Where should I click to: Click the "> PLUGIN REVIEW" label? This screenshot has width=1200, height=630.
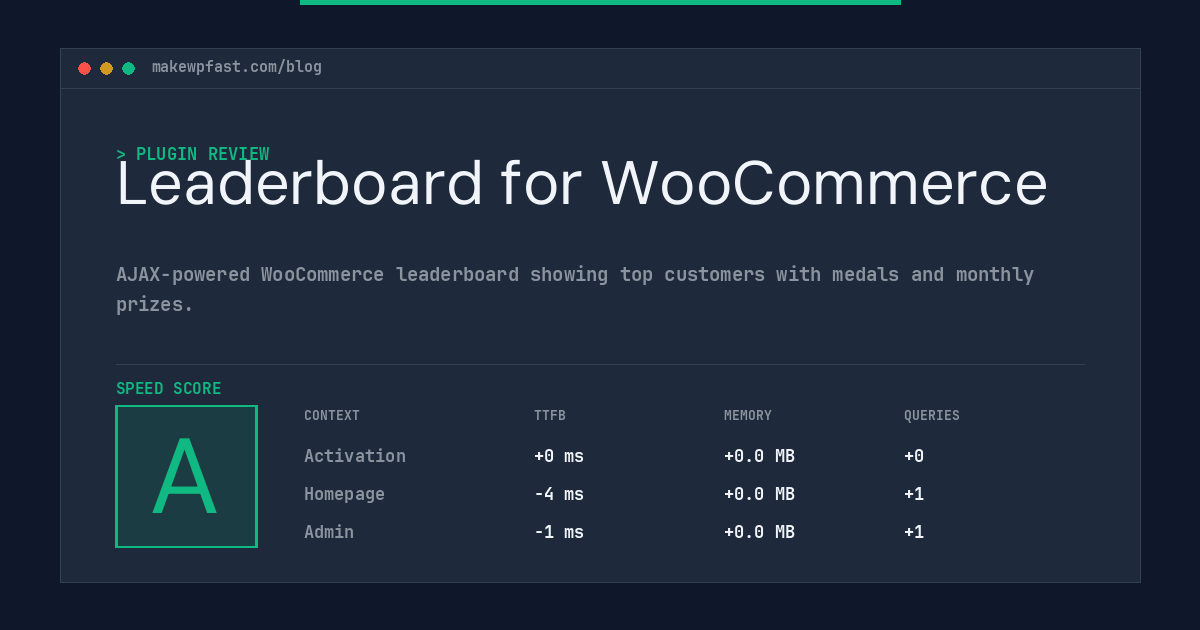pyautogui.click(x=192, y=154)
